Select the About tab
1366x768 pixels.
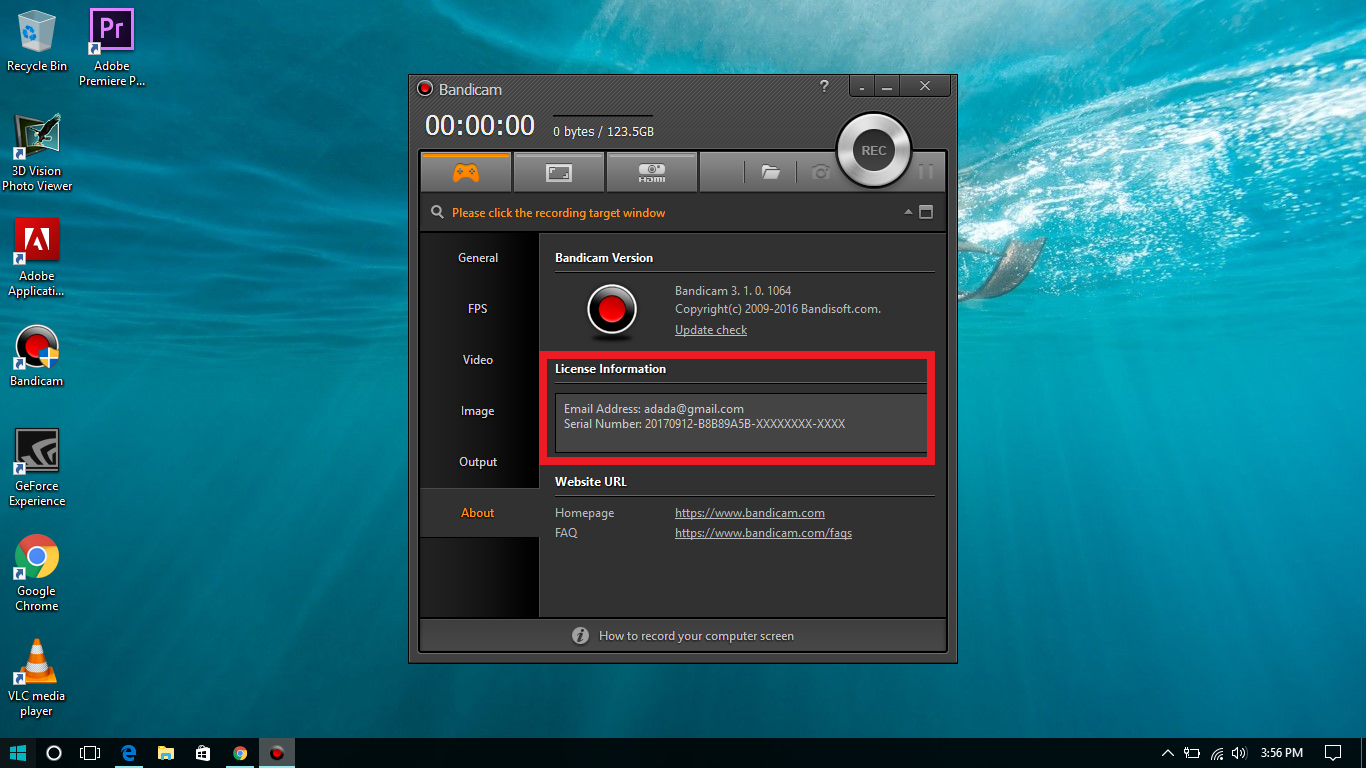click(478, 513)
